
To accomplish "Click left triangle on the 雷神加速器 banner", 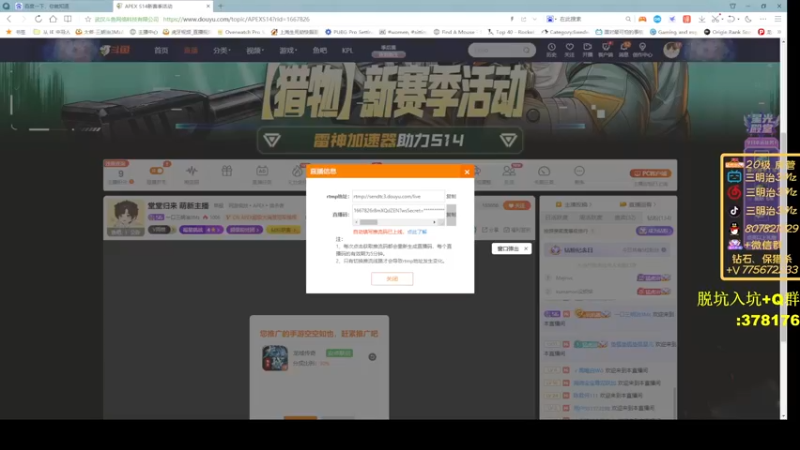I will click(x=272, y=140).
